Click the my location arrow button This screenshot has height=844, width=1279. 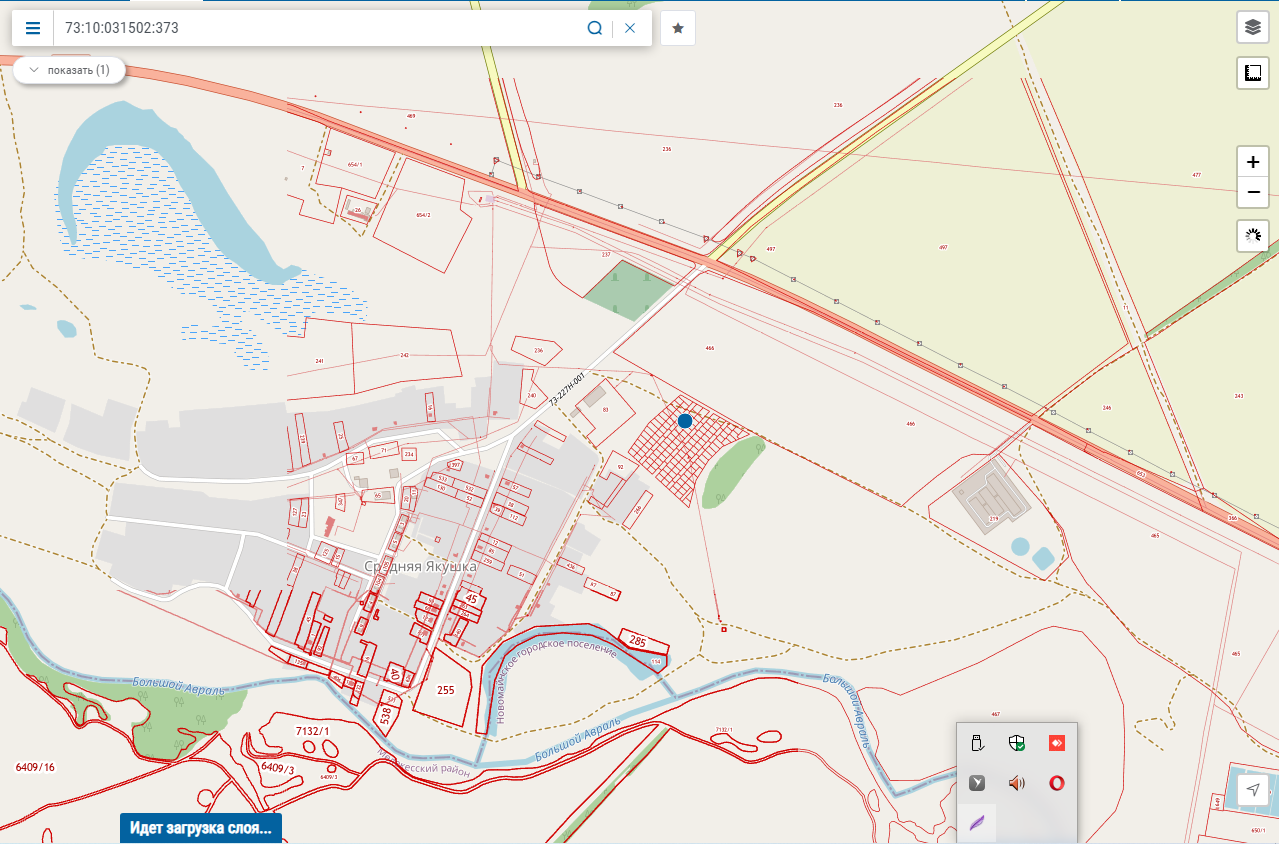tap(1253, 790)
